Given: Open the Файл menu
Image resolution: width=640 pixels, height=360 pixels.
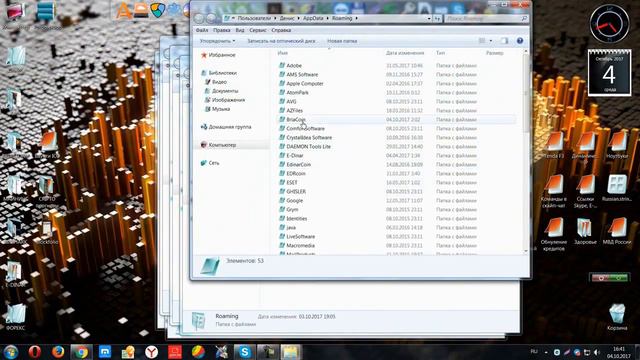Looking at the screenshot, I should (202, 30).
